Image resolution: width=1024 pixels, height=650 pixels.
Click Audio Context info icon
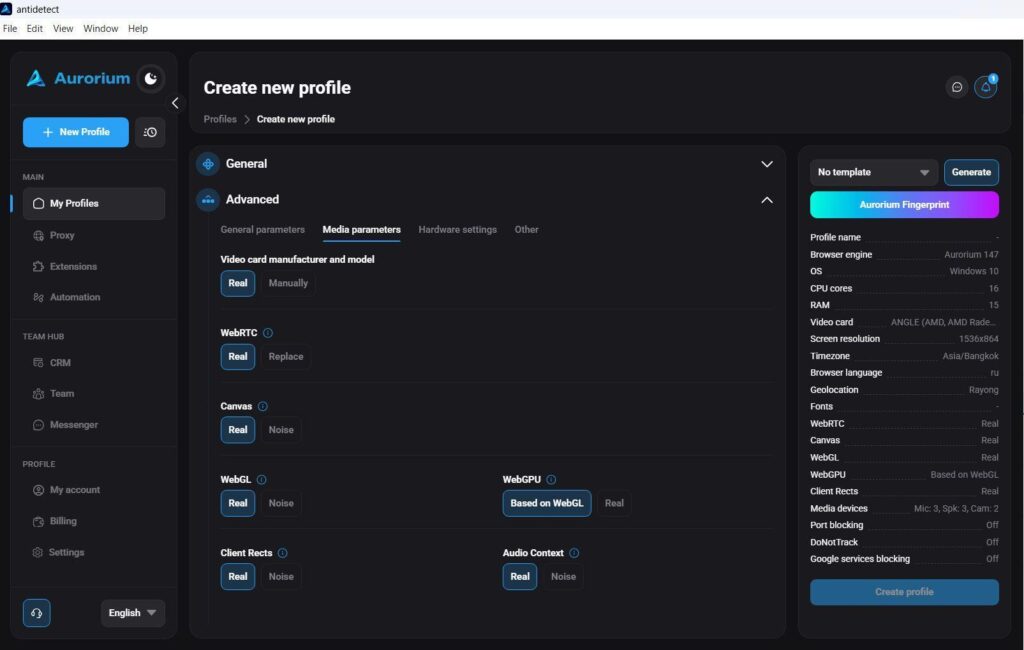tap(574, 553)
